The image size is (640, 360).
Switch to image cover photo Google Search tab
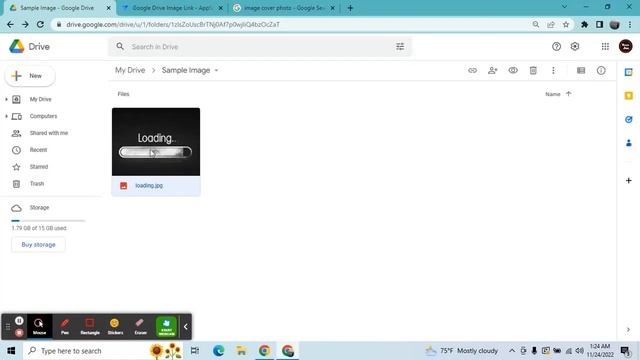coord(284,8)
